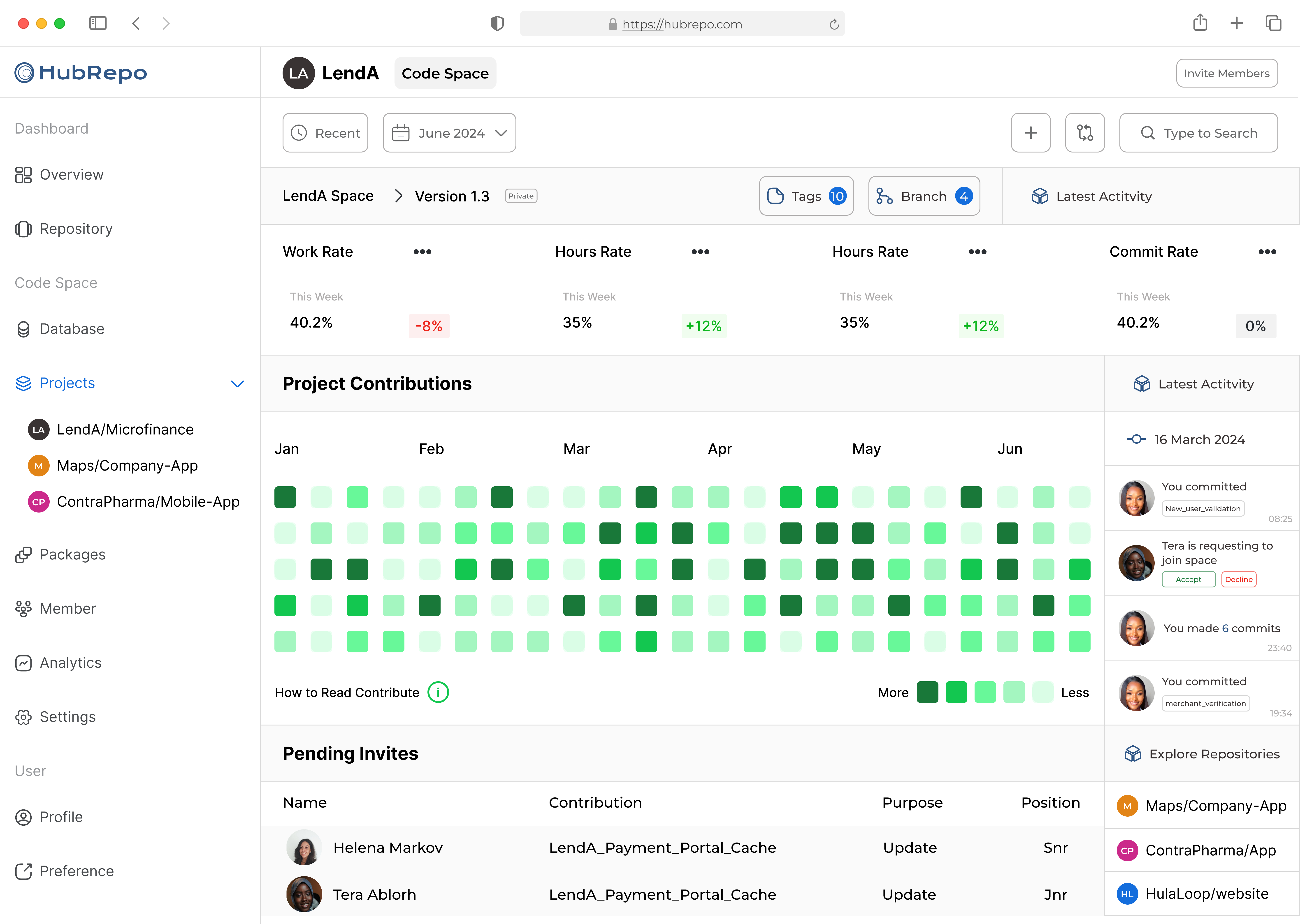
Task: Toggle the Branch panel showing 4 branches
Action: [923, 196]
